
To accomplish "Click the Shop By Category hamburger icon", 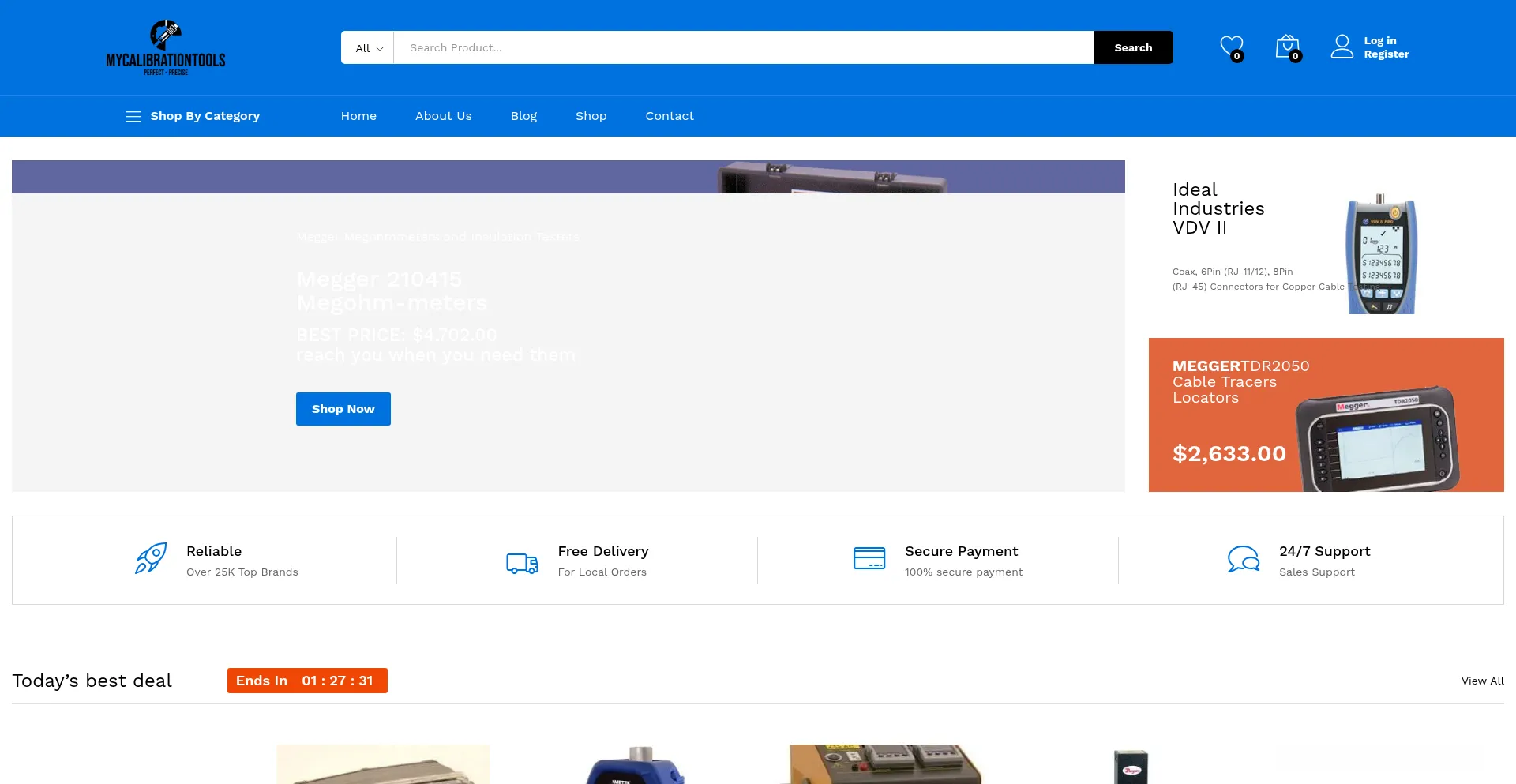I will click(133, 116).
